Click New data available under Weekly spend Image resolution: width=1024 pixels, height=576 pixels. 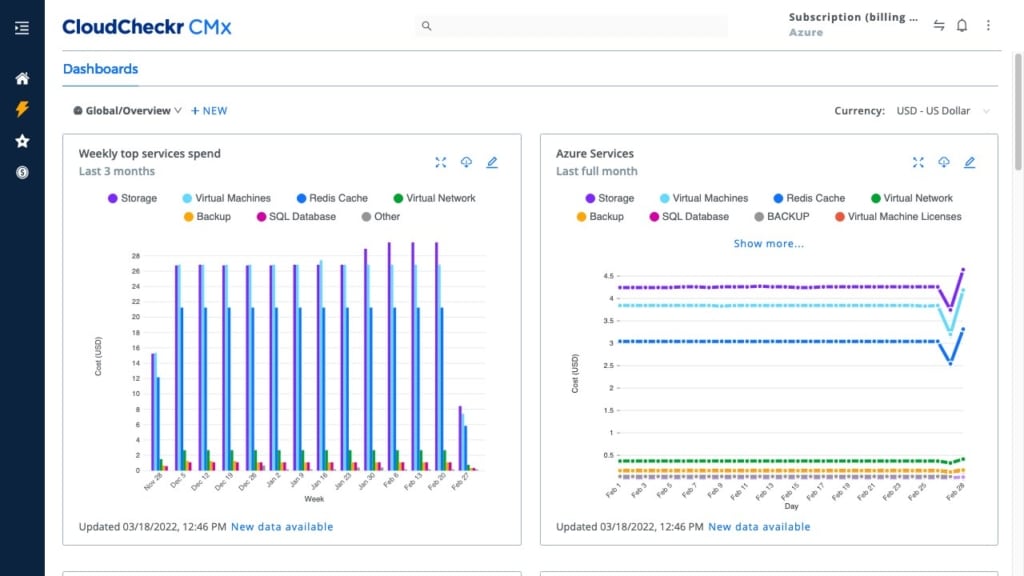[281, 526]
